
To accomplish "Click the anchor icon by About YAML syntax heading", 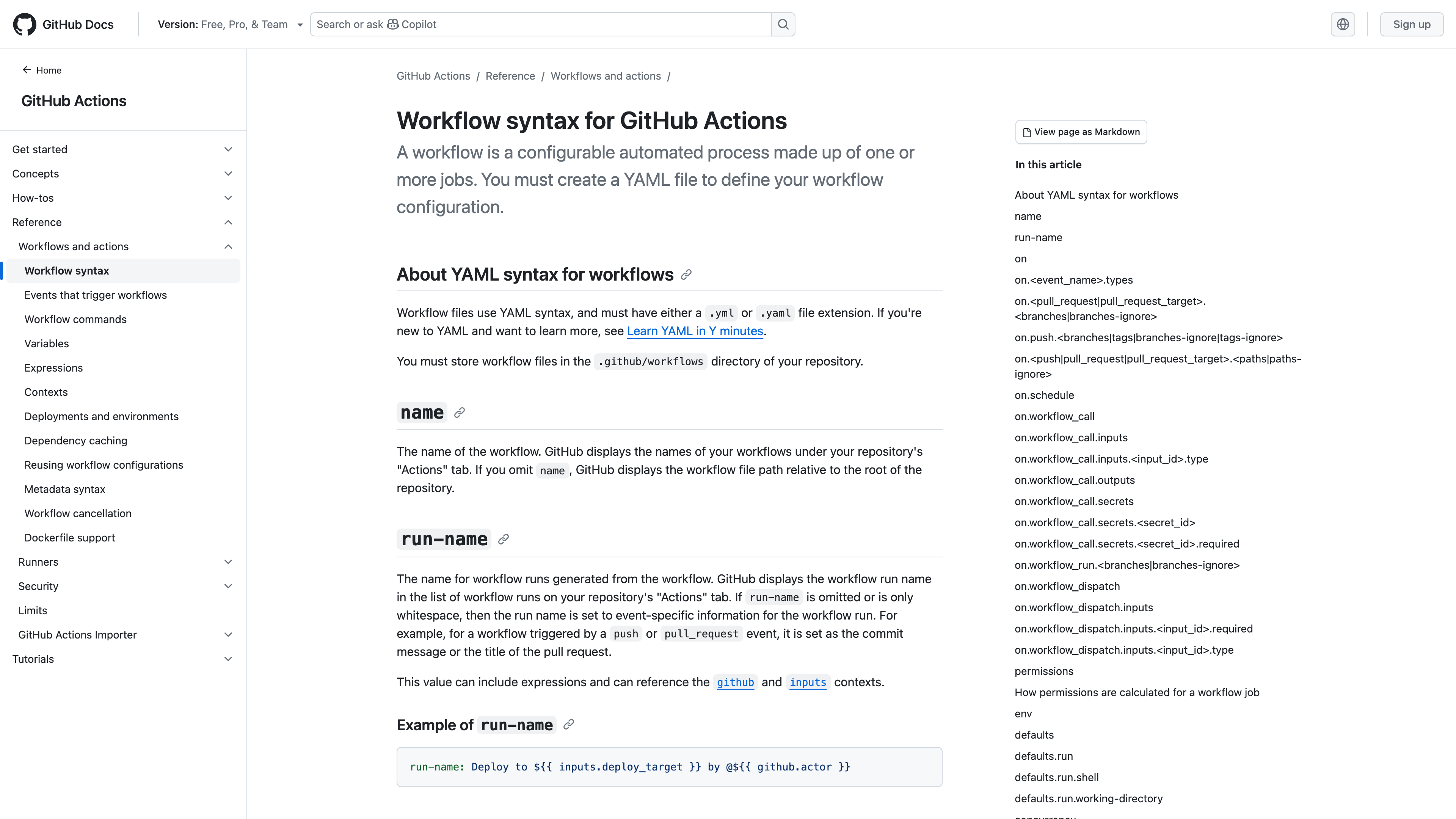I will click(686, 275).
